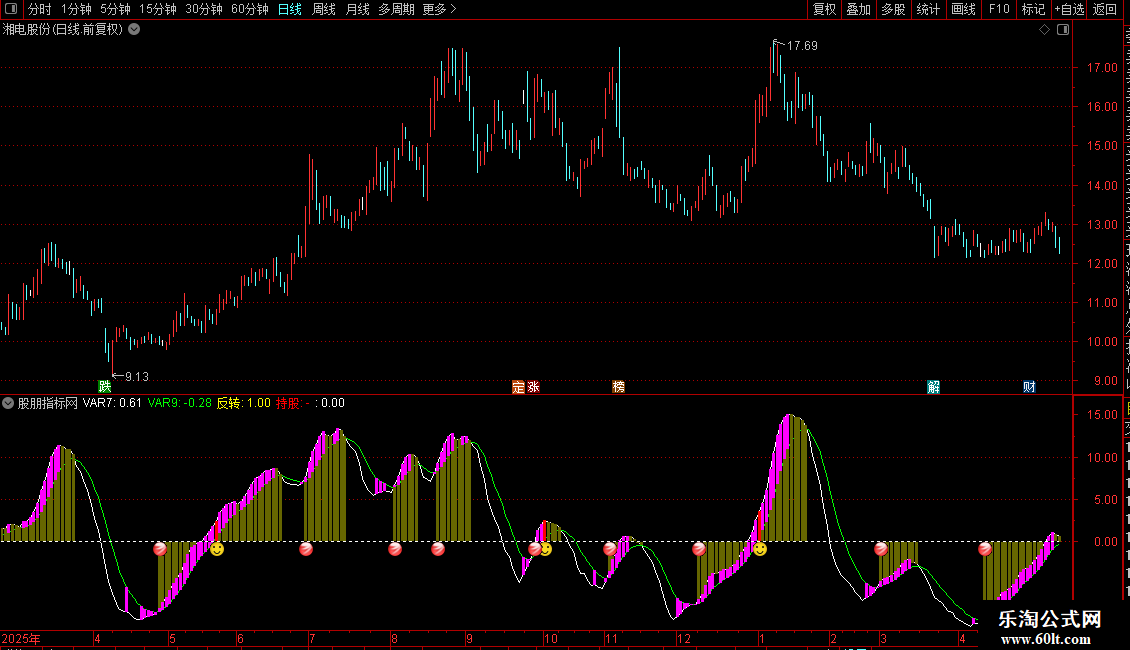Click the 统计 statistics button
The width and height of the screenshot is (1130, 650).
pyautogui.click(x=928, y=9)
